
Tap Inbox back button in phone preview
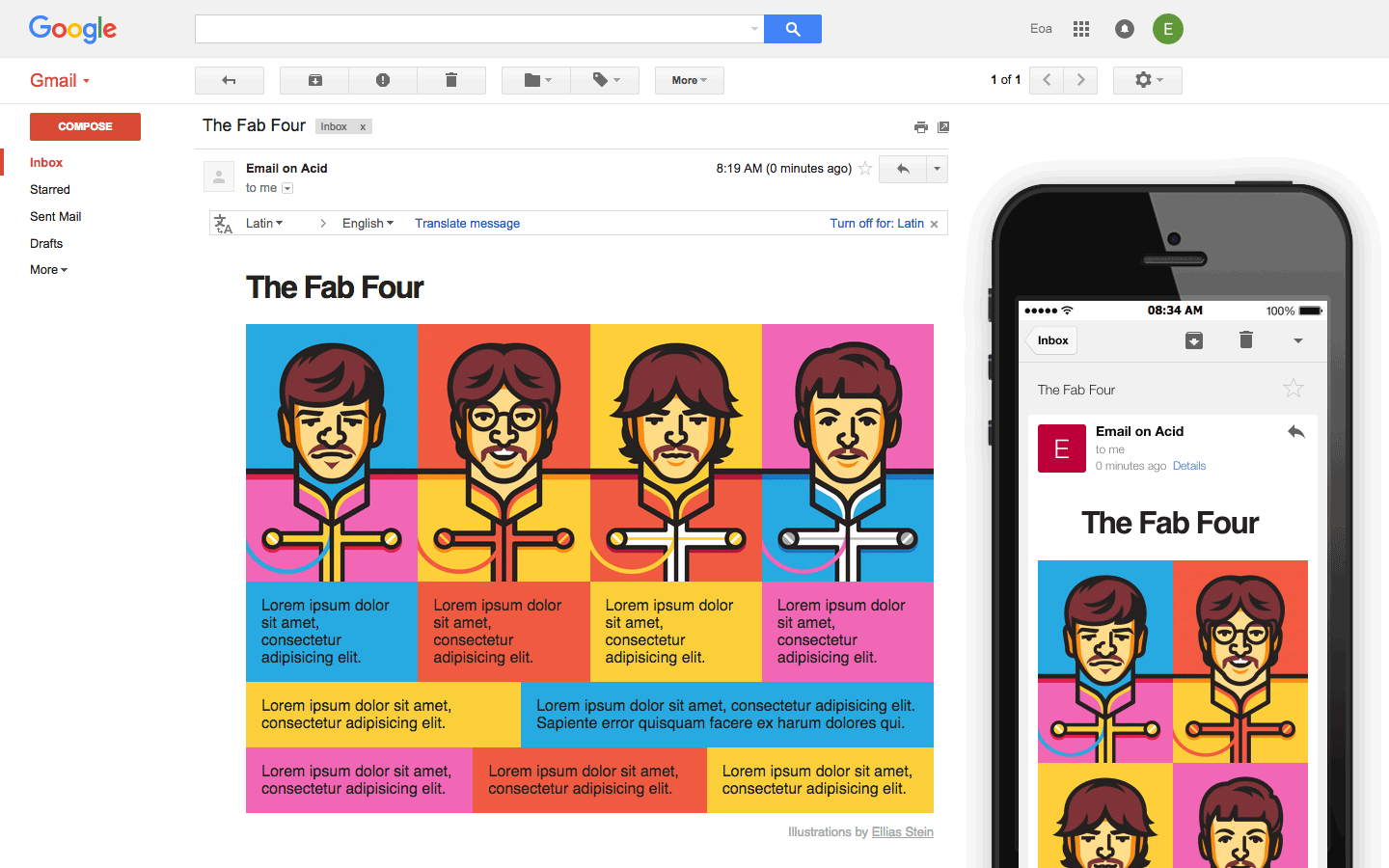point(1050,340)
